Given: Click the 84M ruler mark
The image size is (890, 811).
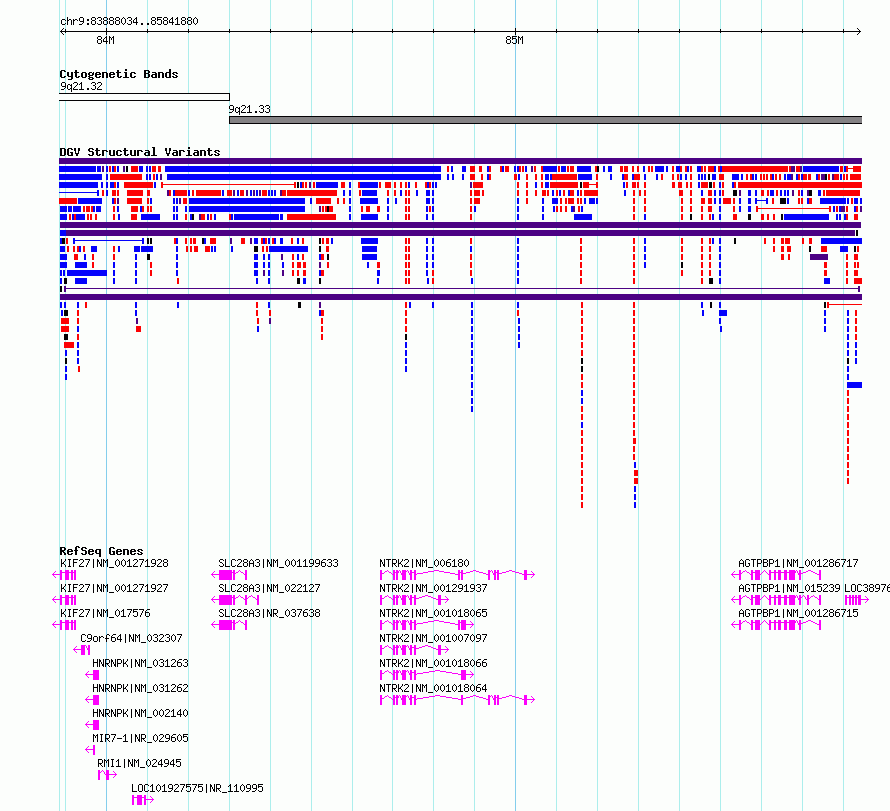Looking at the screenshot, I should coord(106,40).
